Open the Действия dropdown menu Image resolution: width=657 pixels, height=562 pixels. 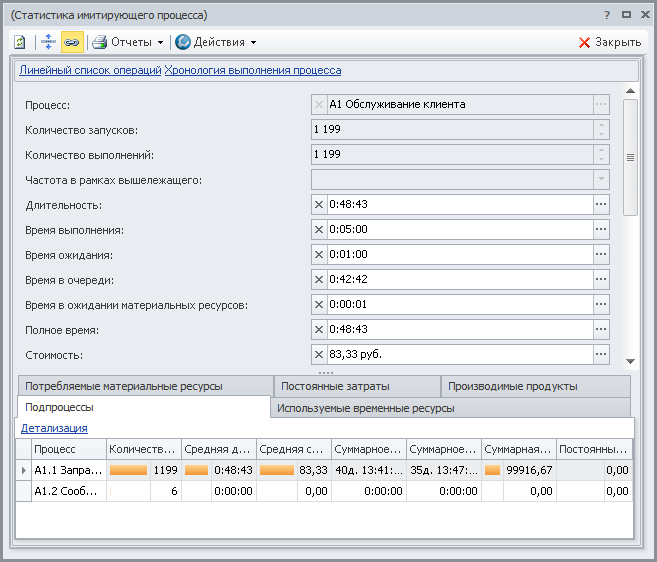(215, 42)
